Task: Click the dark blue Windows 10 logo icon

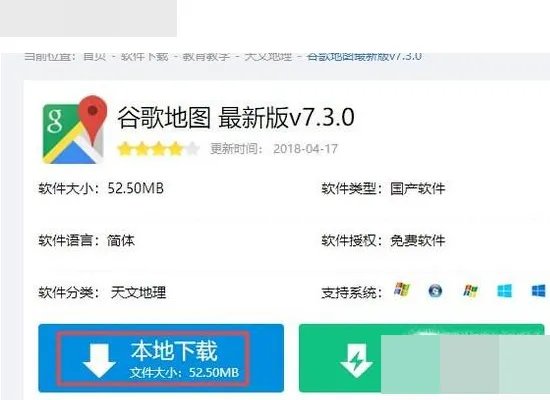Action: click(538, 291)
